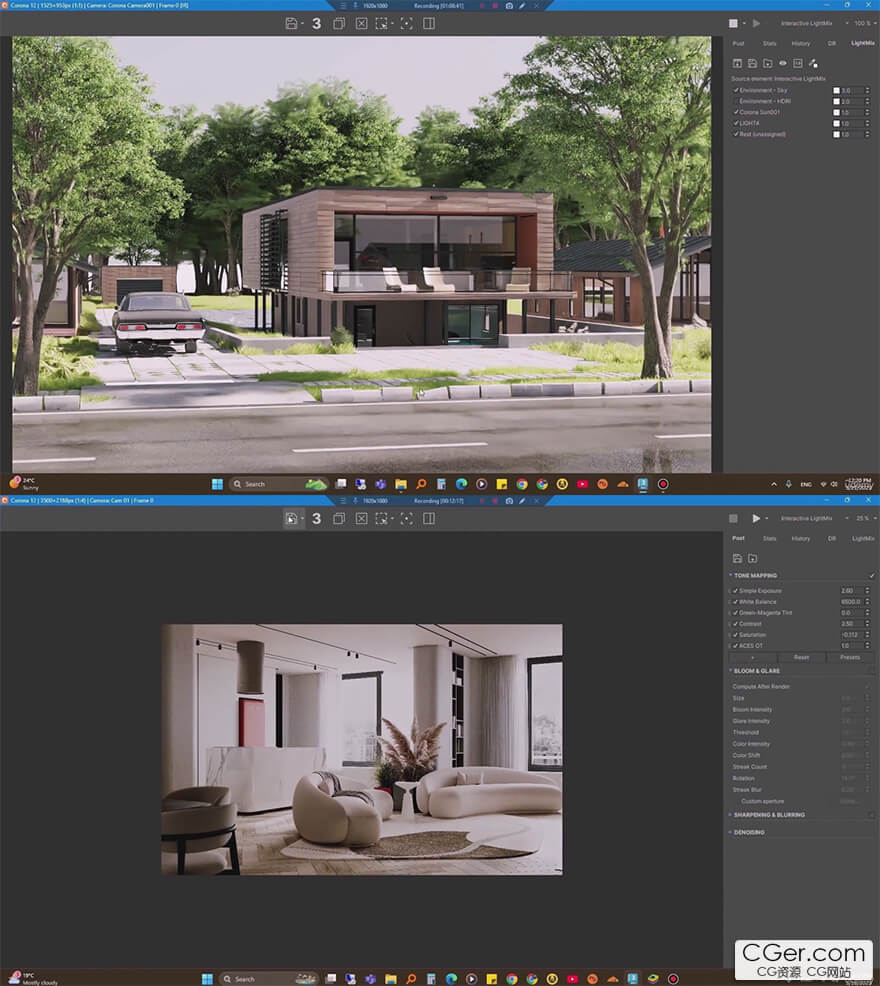Toggle the A/B comparison icon in the upper window

pos(429,24)
